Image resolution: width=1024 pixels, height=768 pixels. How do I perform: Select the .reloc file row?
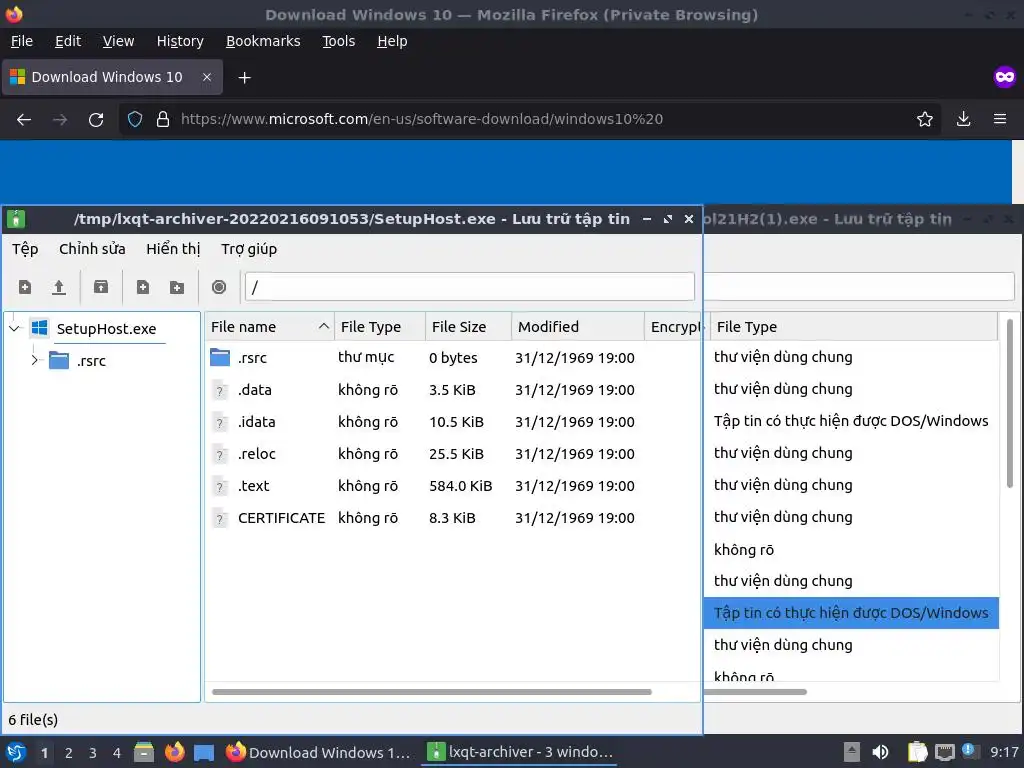pos(453,454)
